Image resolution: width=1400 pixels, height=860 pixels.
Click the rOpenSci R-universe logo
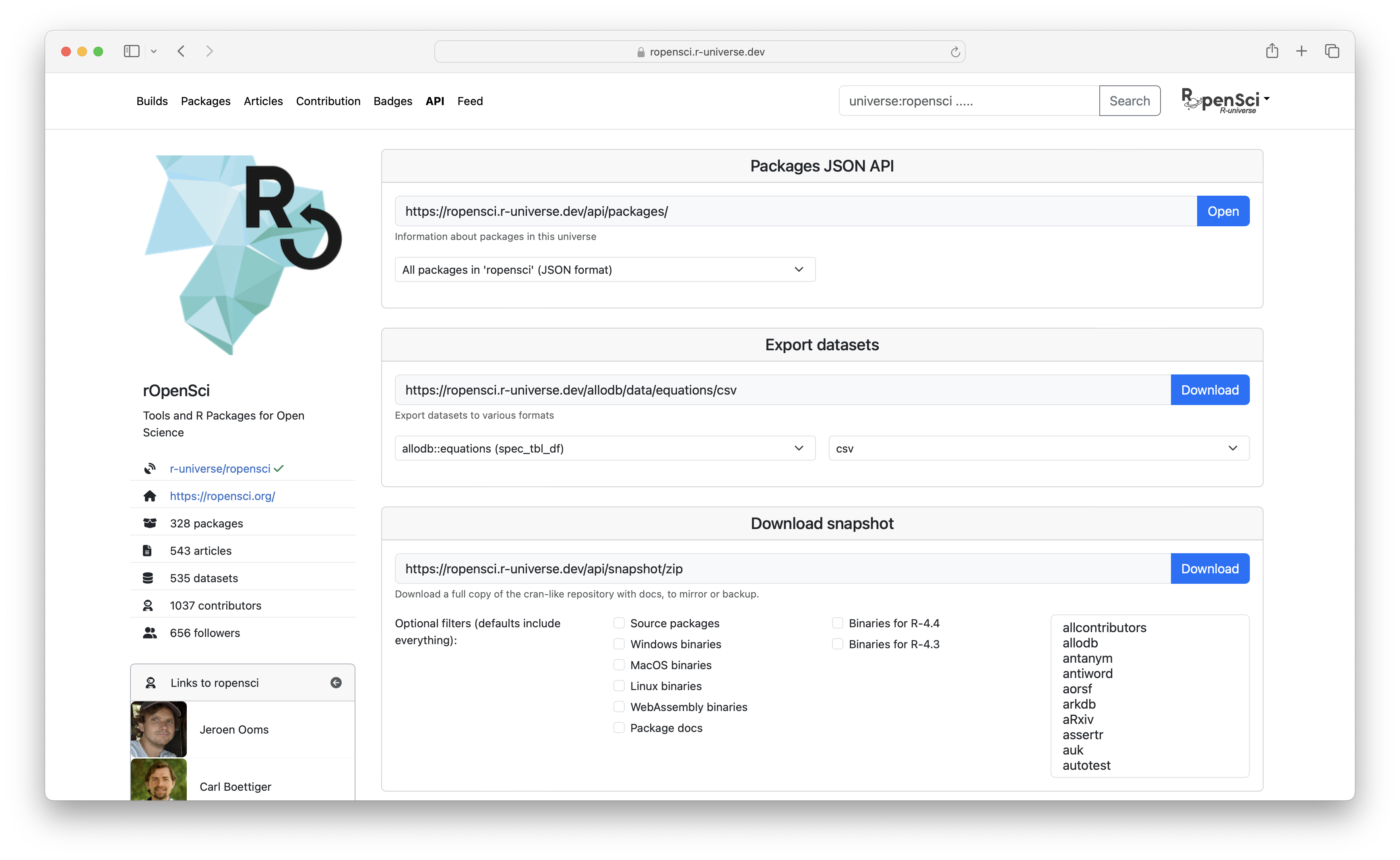(1224, 101)
